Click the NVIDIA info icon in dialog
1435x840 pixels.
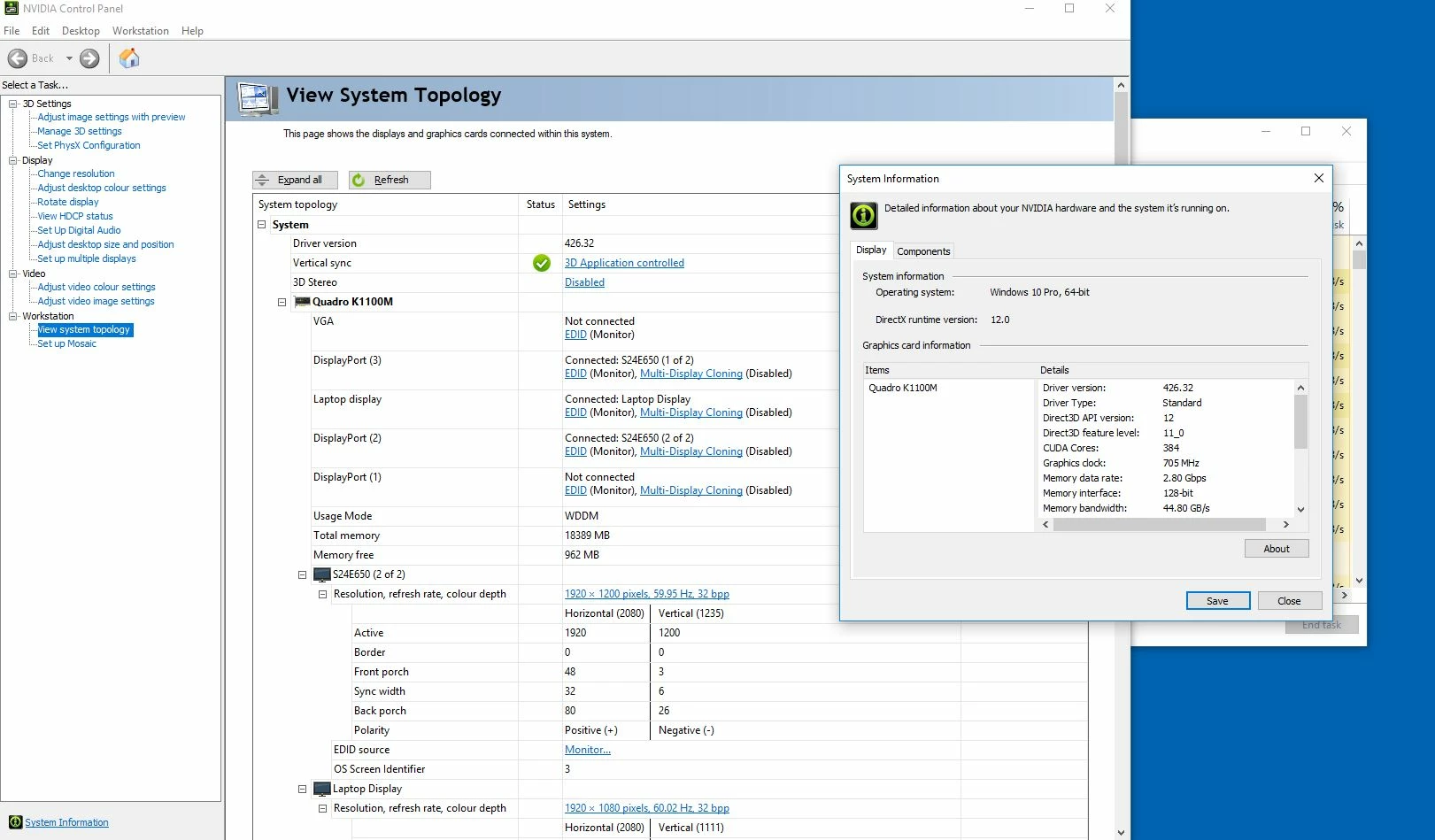pyautogui.click(x=864, y=215)
